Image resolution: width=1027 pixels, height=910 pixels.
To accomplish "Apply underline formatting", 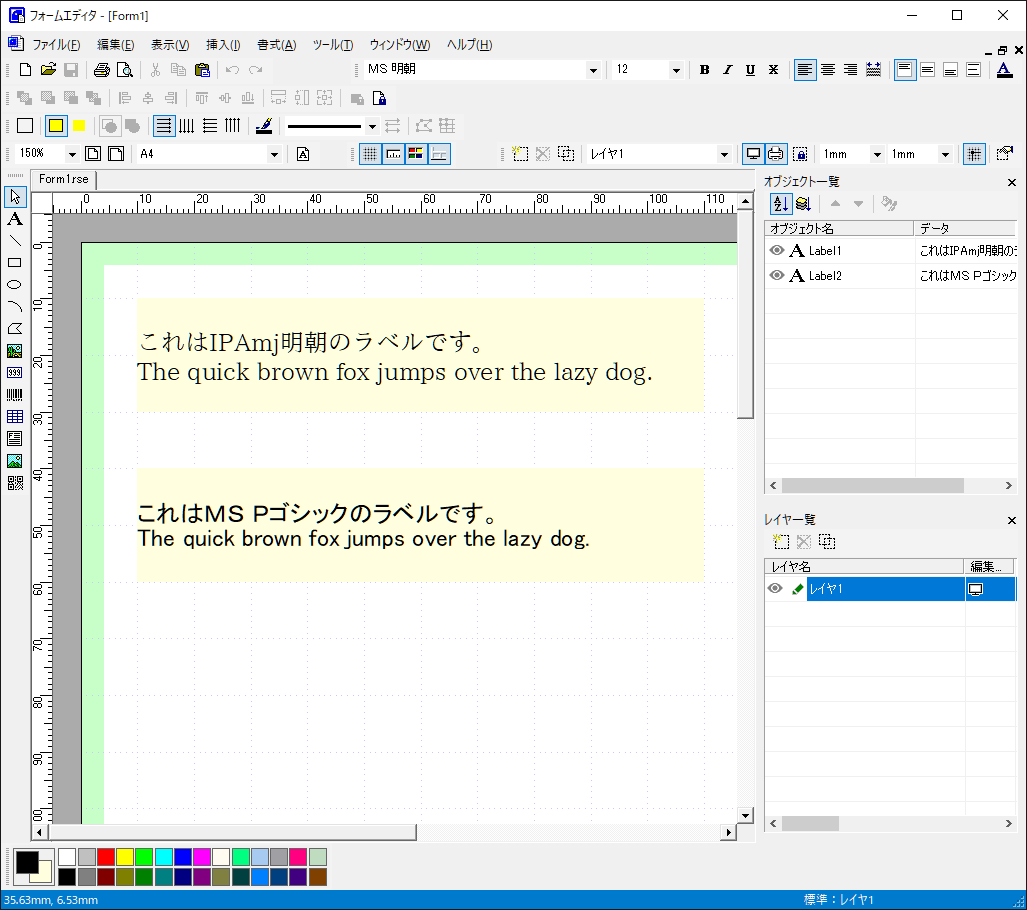I will point(750,69).
